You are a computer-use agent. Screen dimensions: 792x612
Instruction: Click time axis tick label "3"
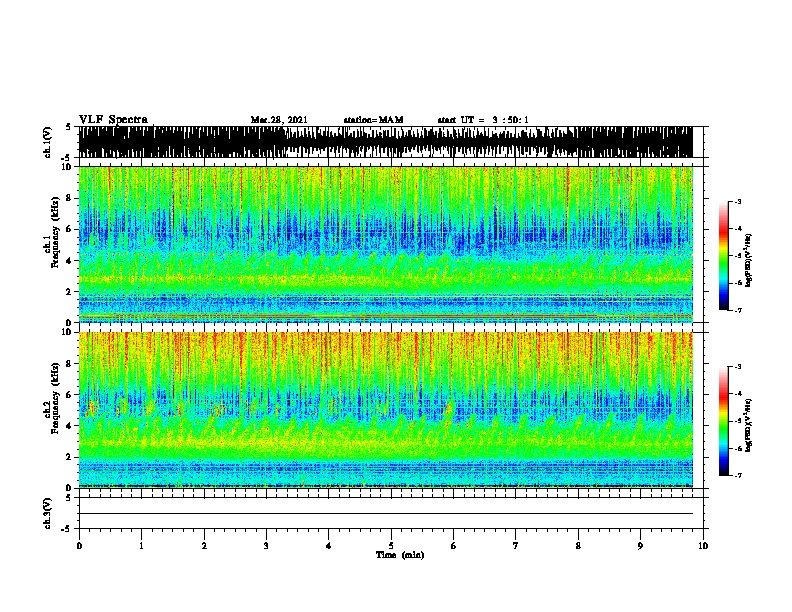pyautogui.click(x=266, y=546)
